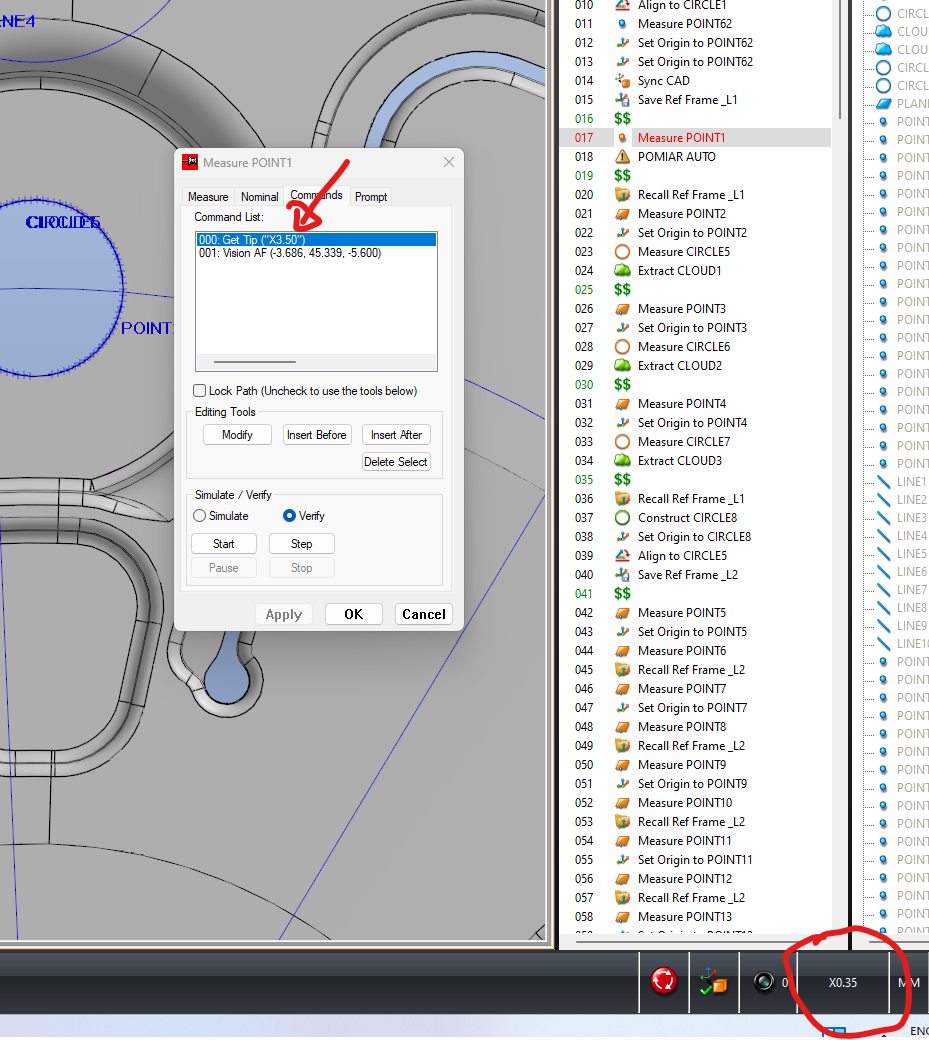Close the Measure POINT1 dialog

coord(449,162)
